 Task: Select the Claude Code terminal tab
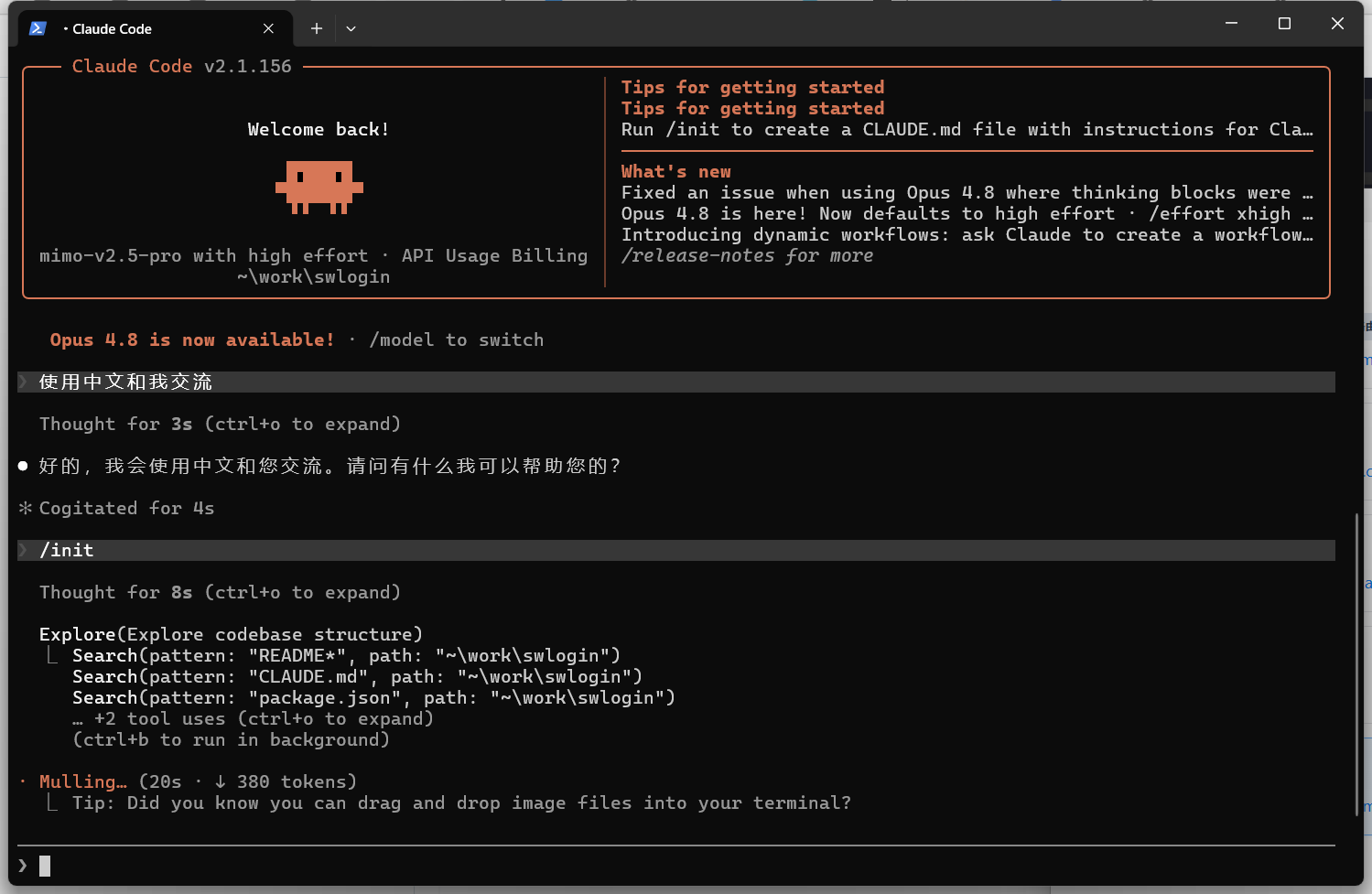(x=156, y=28)
